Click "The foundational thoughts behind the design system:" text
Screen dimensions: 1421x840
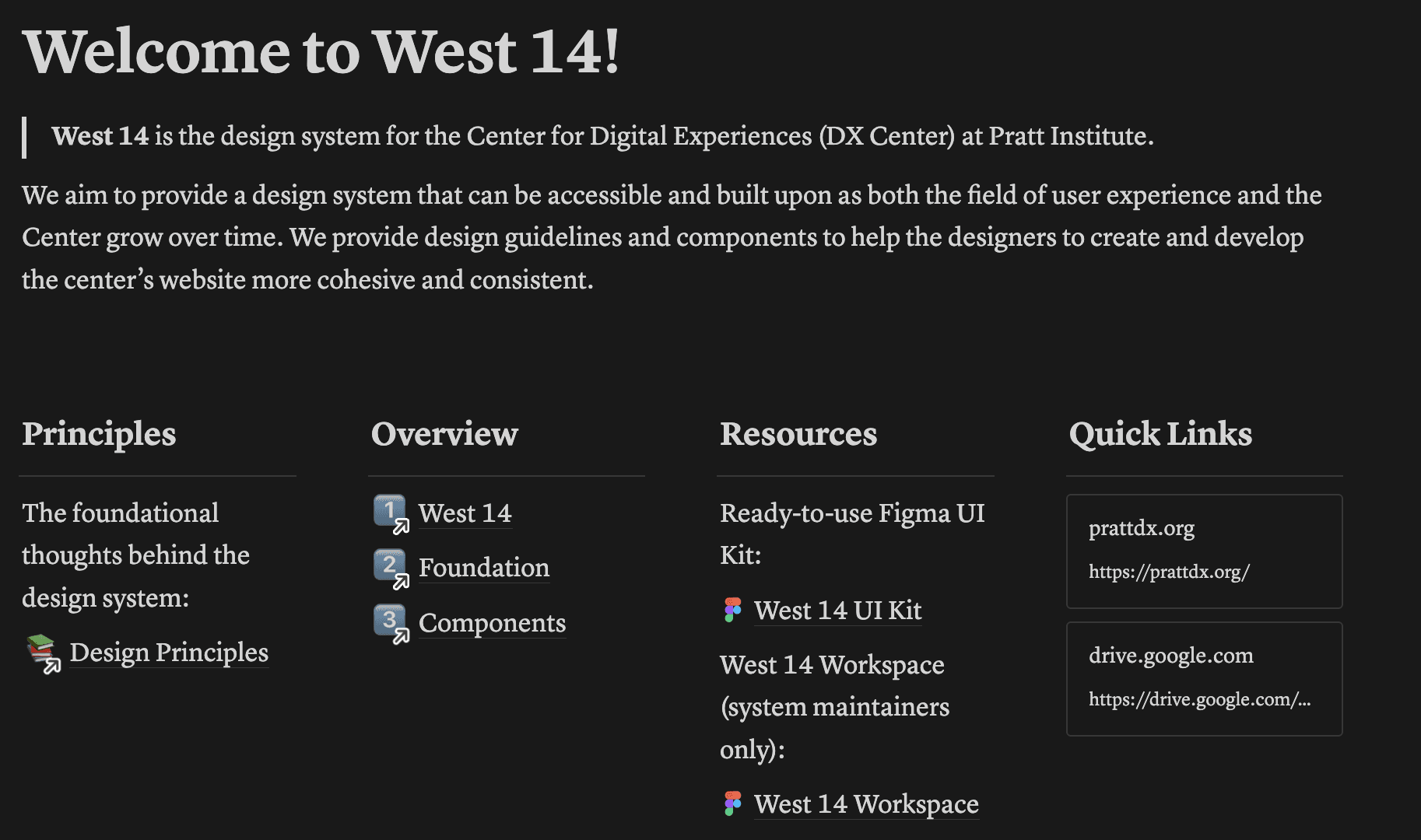pyautogui.click(x=135, y=555)
